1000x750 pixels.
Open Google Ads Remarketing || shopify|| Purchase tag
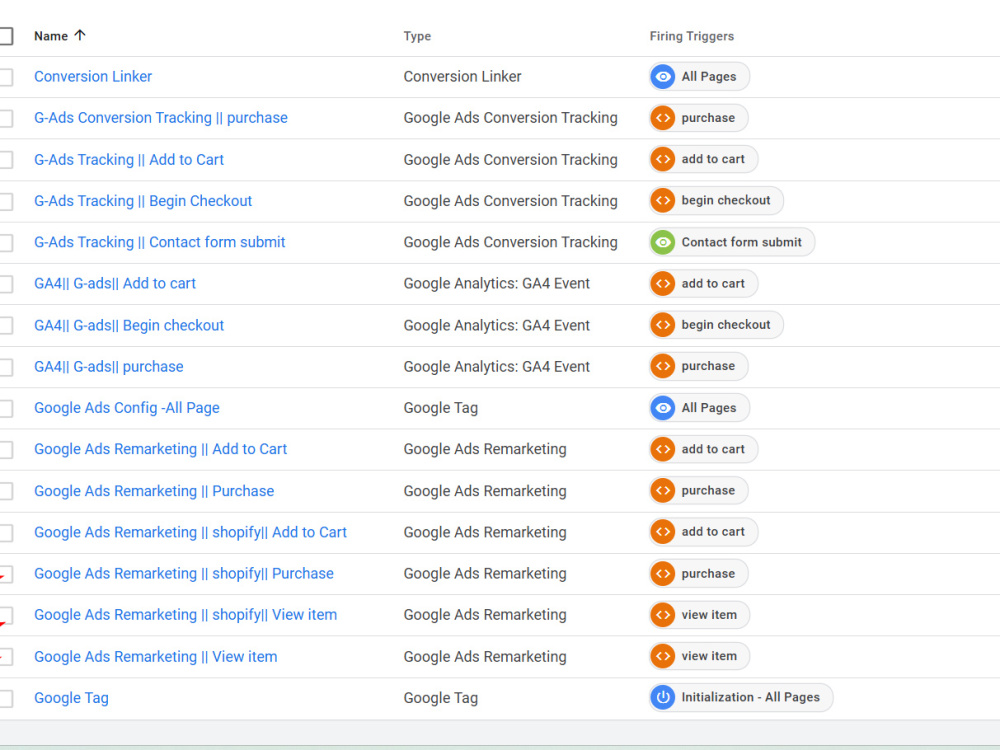(184, 573)
